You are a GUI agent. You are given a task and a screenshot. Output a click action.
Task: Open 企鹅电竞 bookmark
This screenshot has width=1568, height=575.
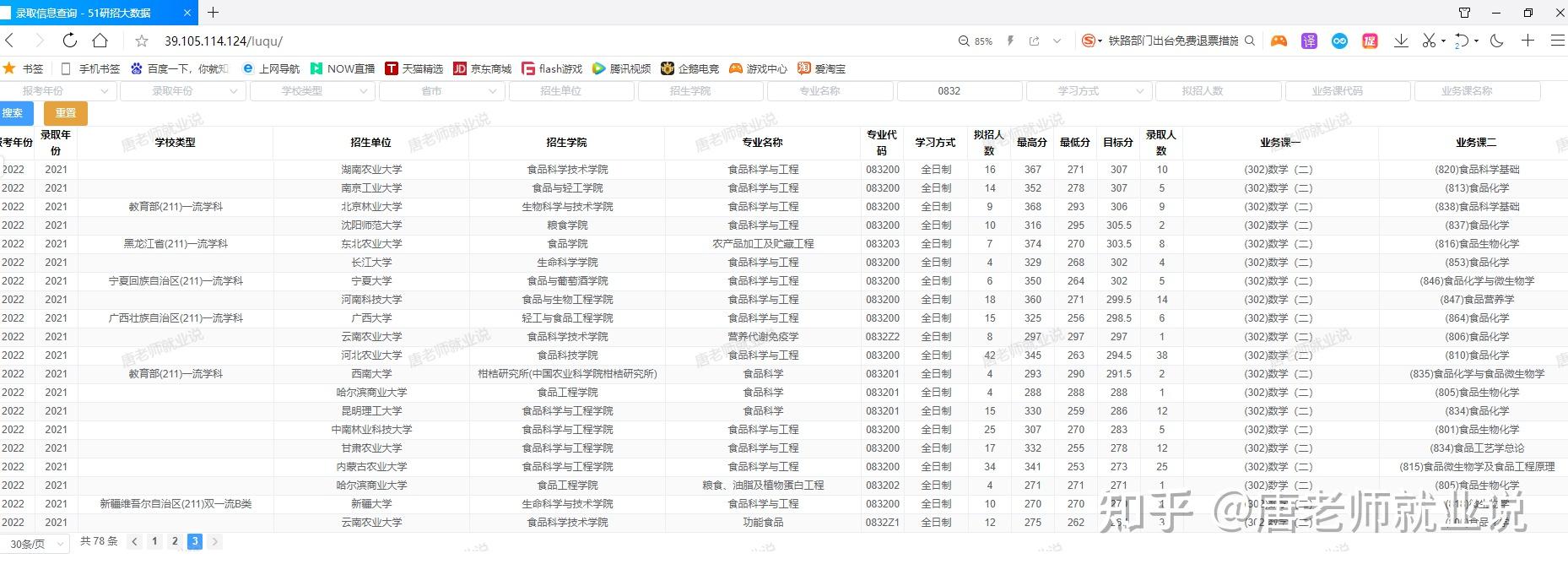(690, 68)
